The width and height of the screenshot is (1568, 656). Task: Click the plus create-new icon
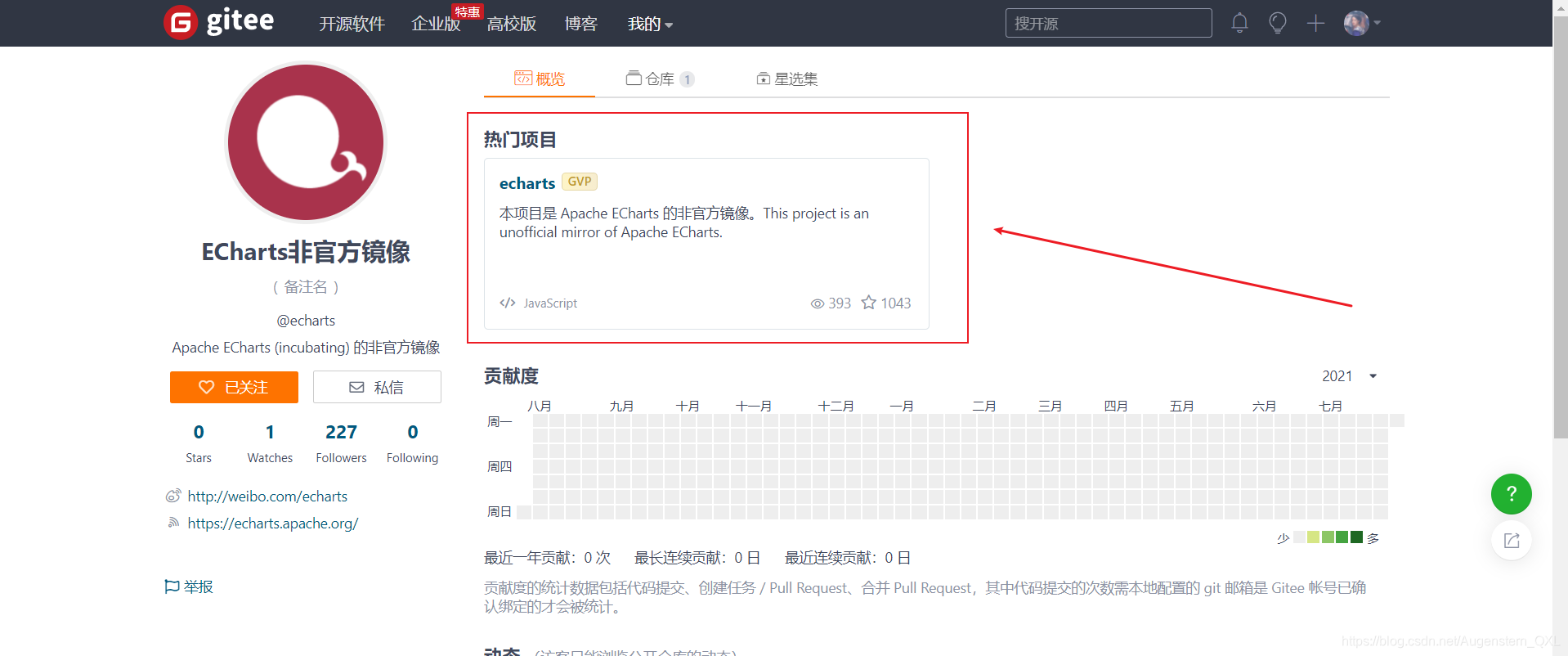1315,23
